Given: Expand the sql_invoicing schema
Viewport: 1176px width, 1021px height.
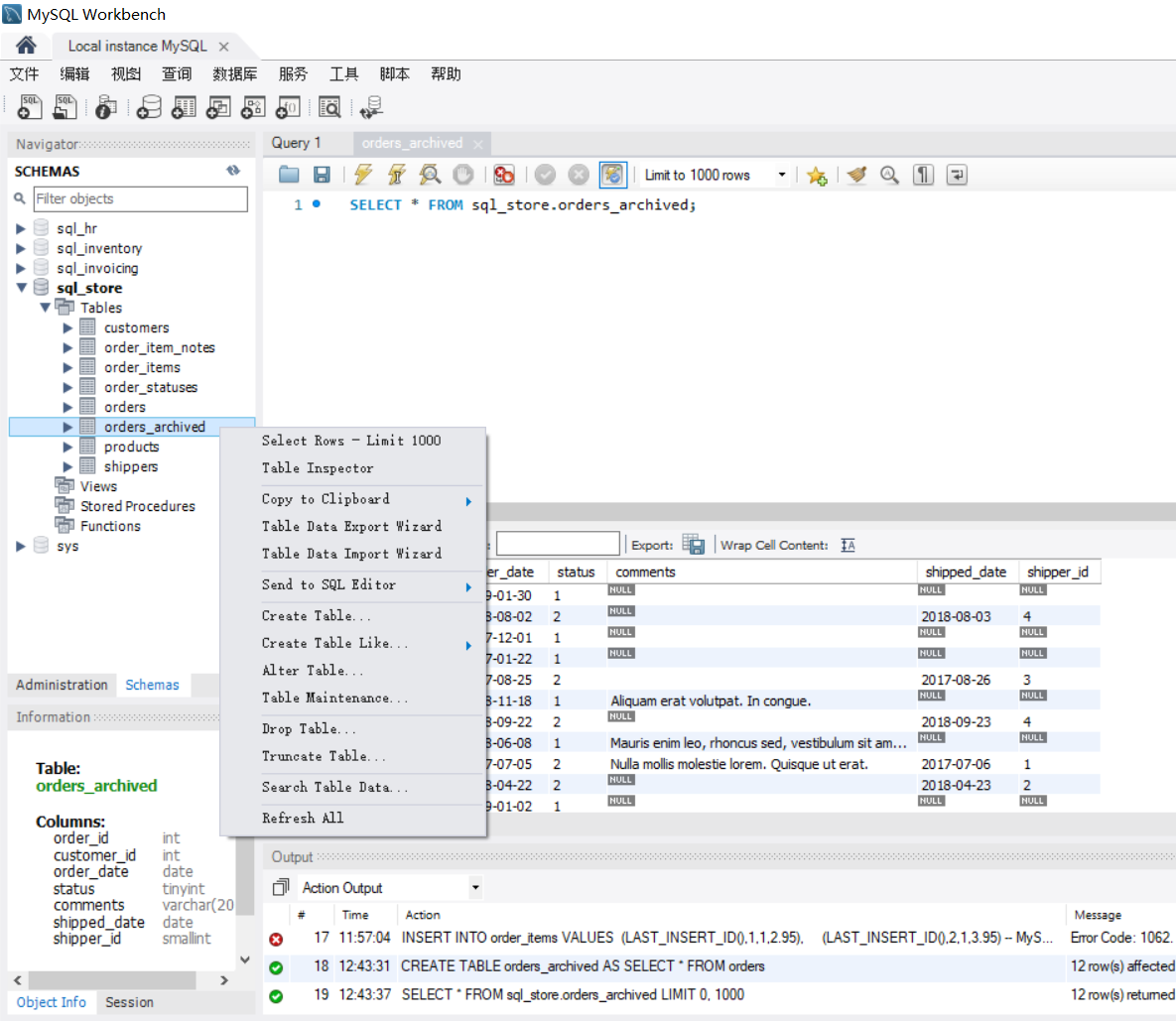Looking at the screenshot, I should tap(21, 268).
